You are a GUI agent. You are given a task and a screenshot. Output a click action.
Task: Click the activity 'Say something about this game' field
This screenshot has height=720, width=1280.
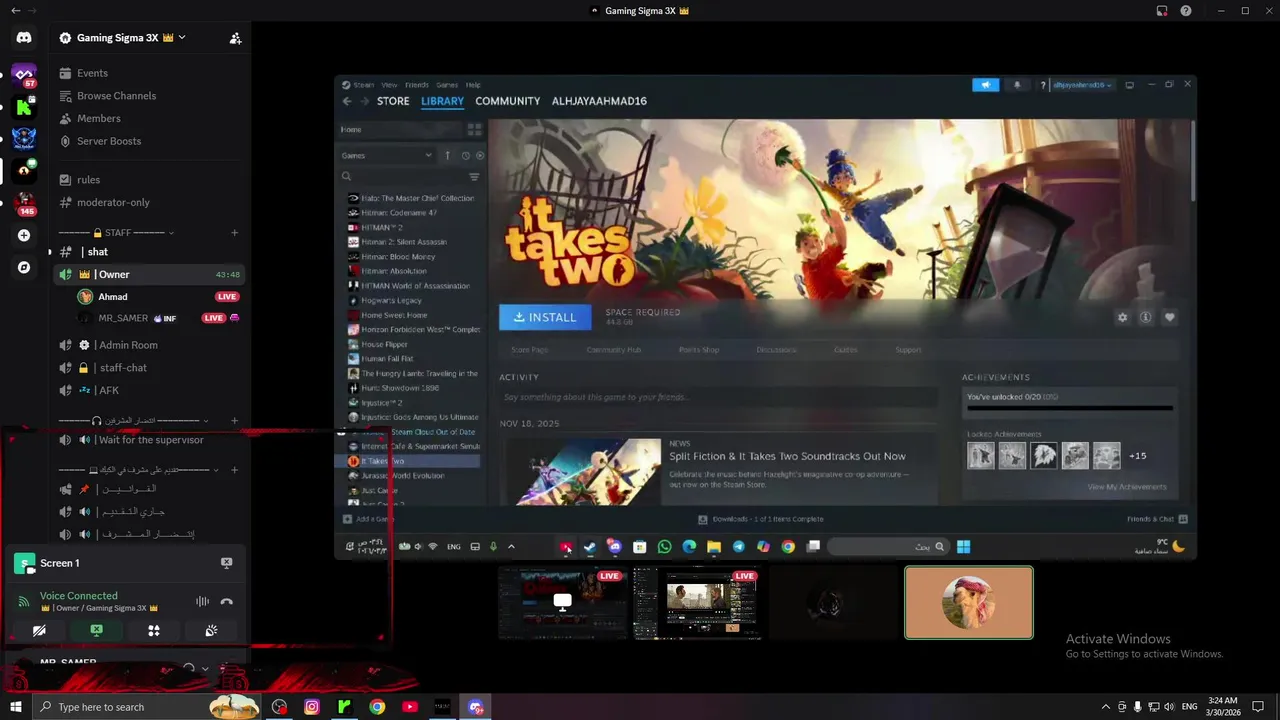pyautogui.click(x=717, y=397)
